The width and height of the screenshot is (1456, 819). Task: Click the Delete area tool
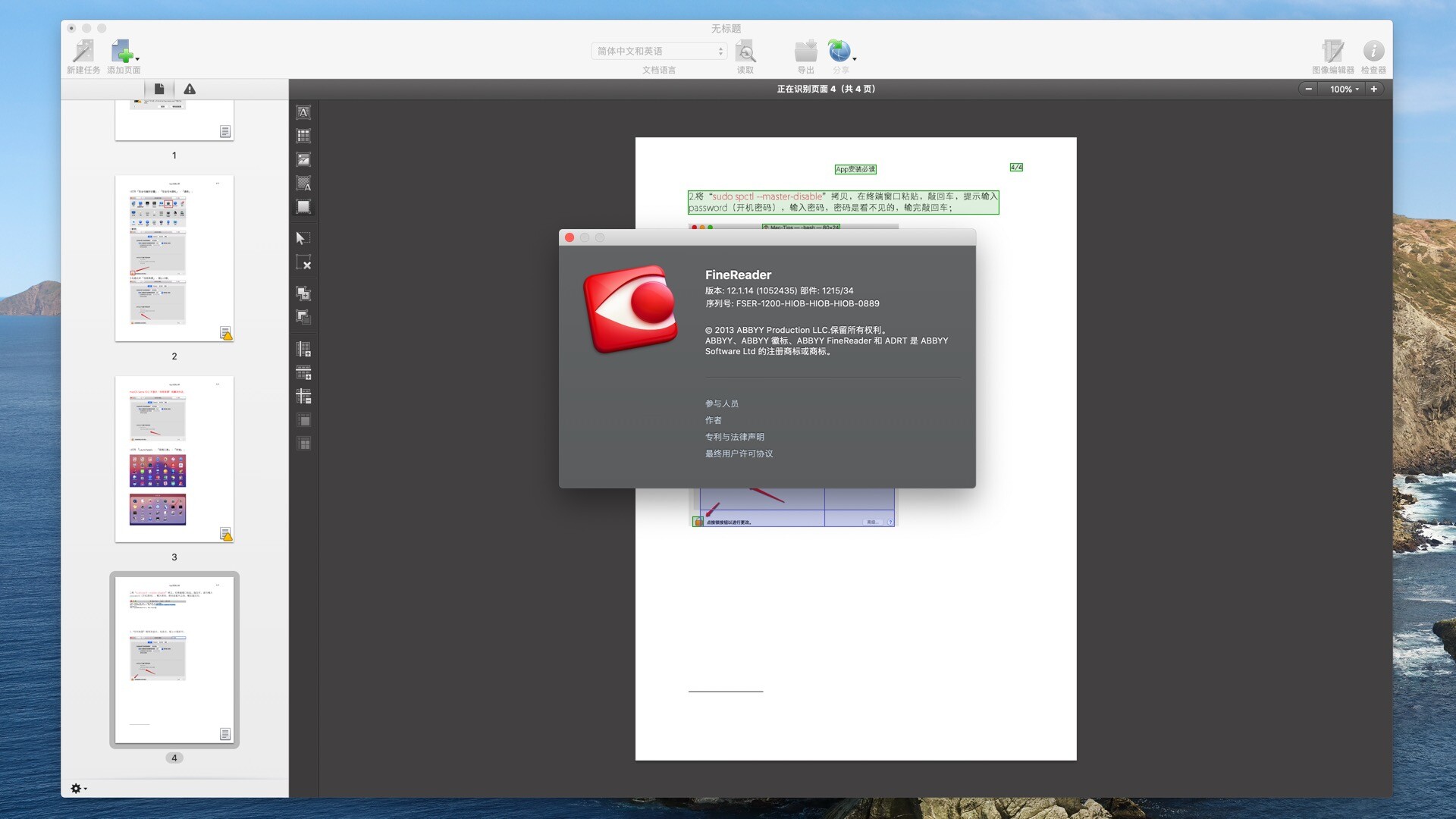pyautogui.click(x=303, y=263)
